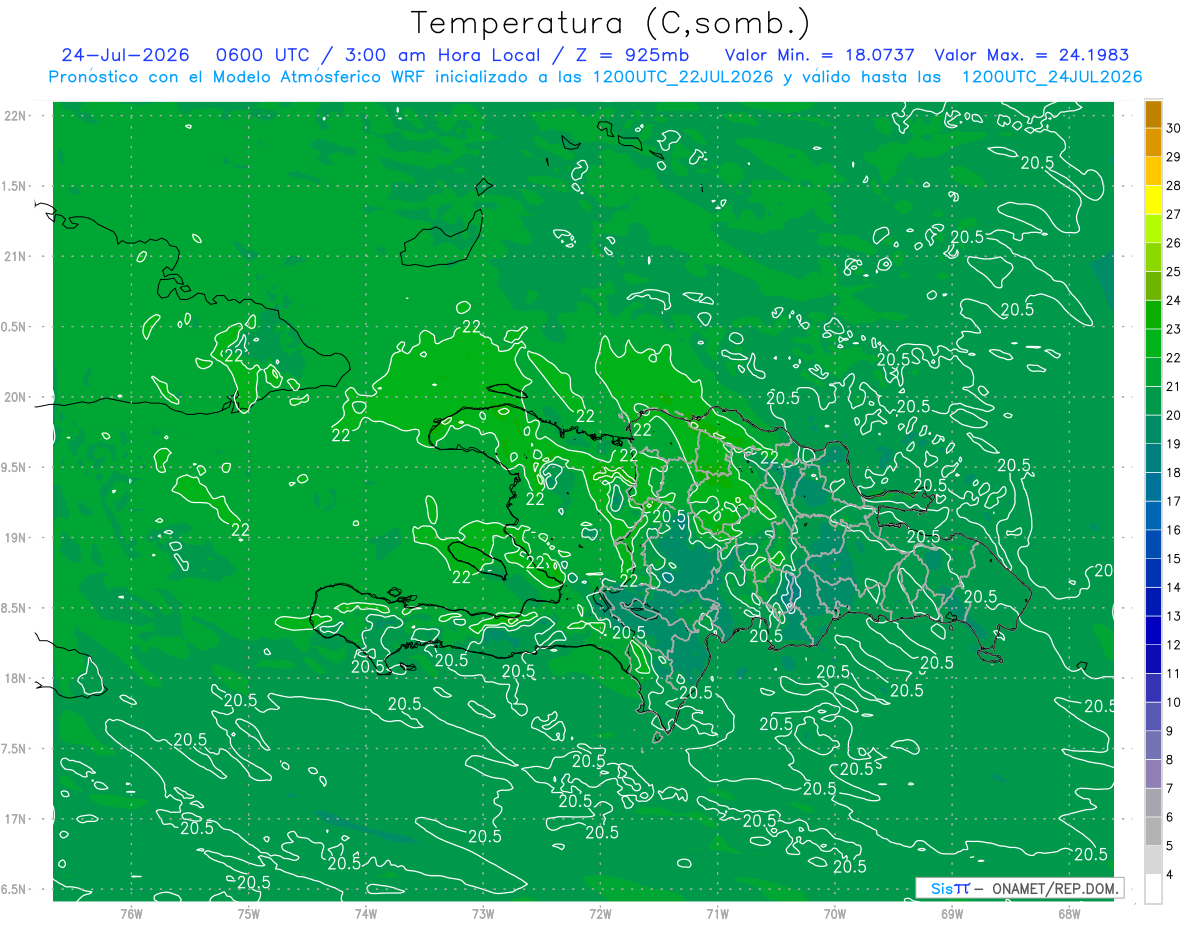This screenshot has height=927, width=1200.
Task: Click the validity stamp "1200UTC_24JUL2026"
Action: (x=1051, y=77)
